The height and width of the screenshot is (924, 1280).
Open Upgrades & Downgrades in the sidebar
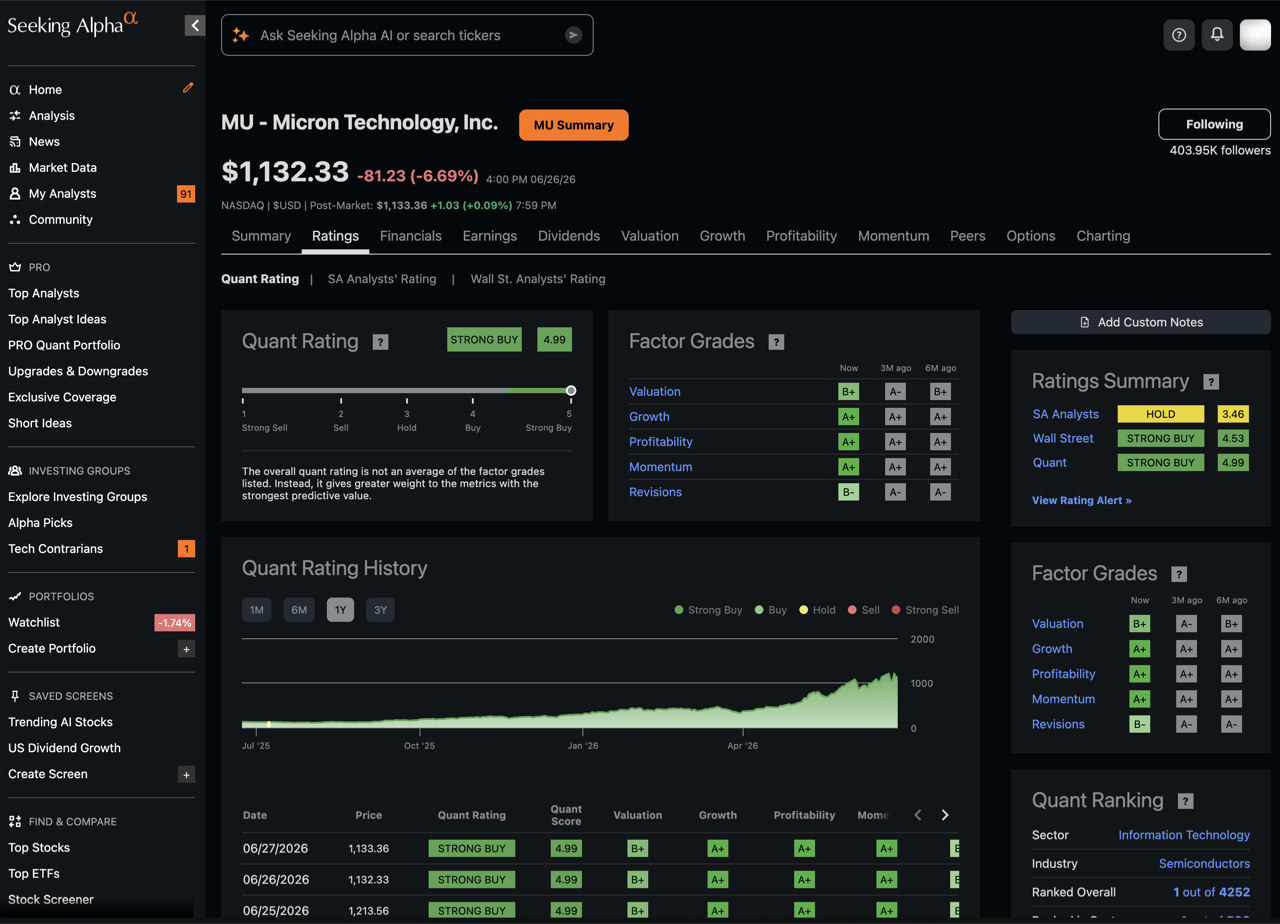(x=78, y=371)
